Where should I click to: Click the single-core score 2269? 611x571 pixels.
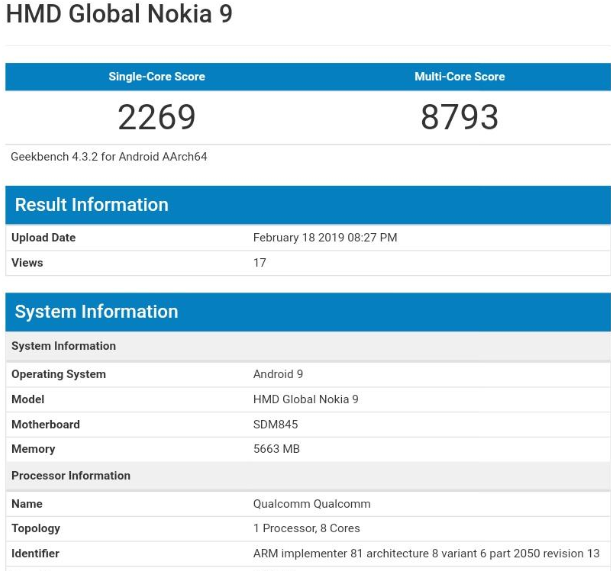tap(156, 117)
